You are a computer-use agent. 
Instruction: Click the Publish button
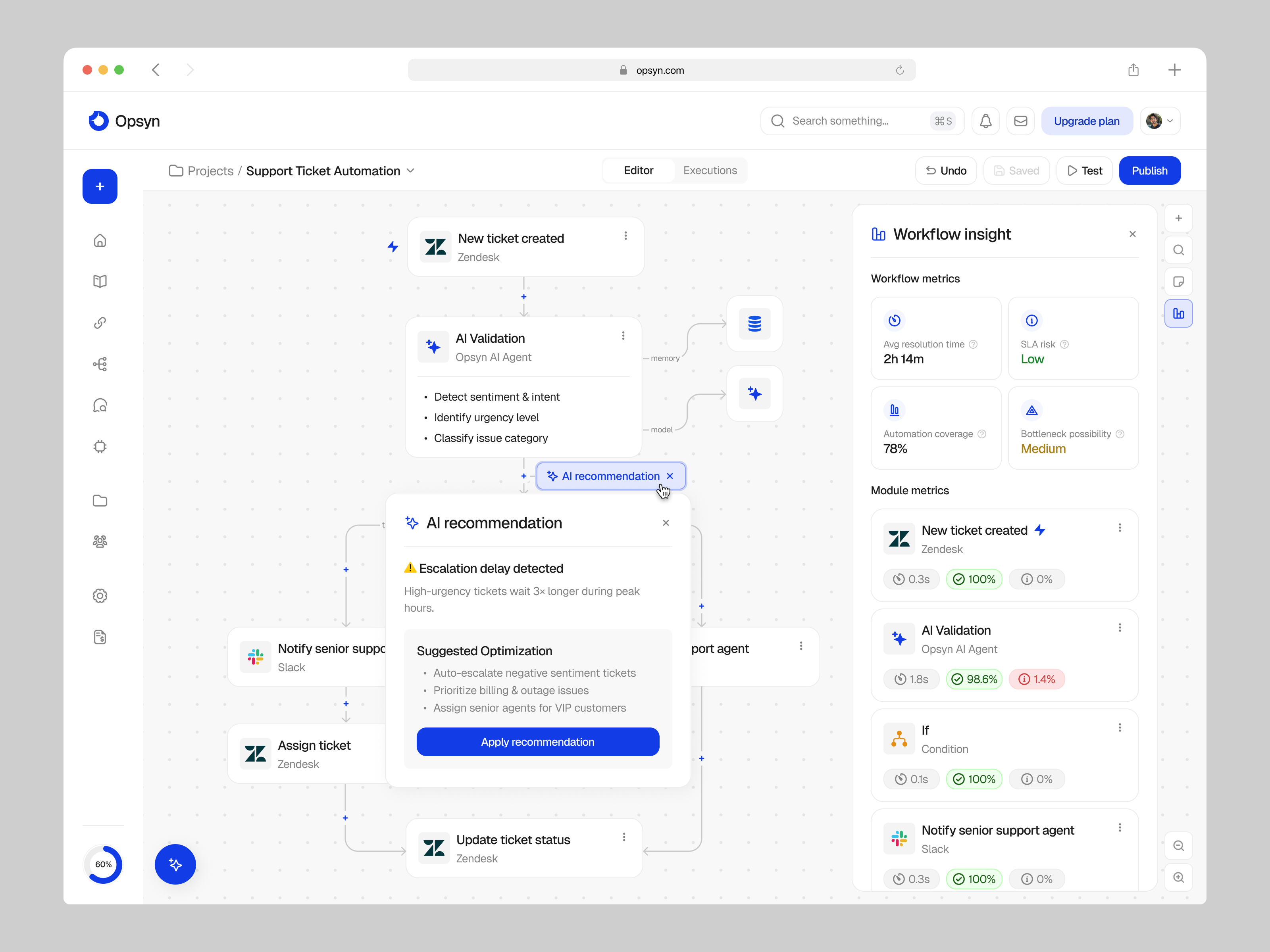(1149, 171)
